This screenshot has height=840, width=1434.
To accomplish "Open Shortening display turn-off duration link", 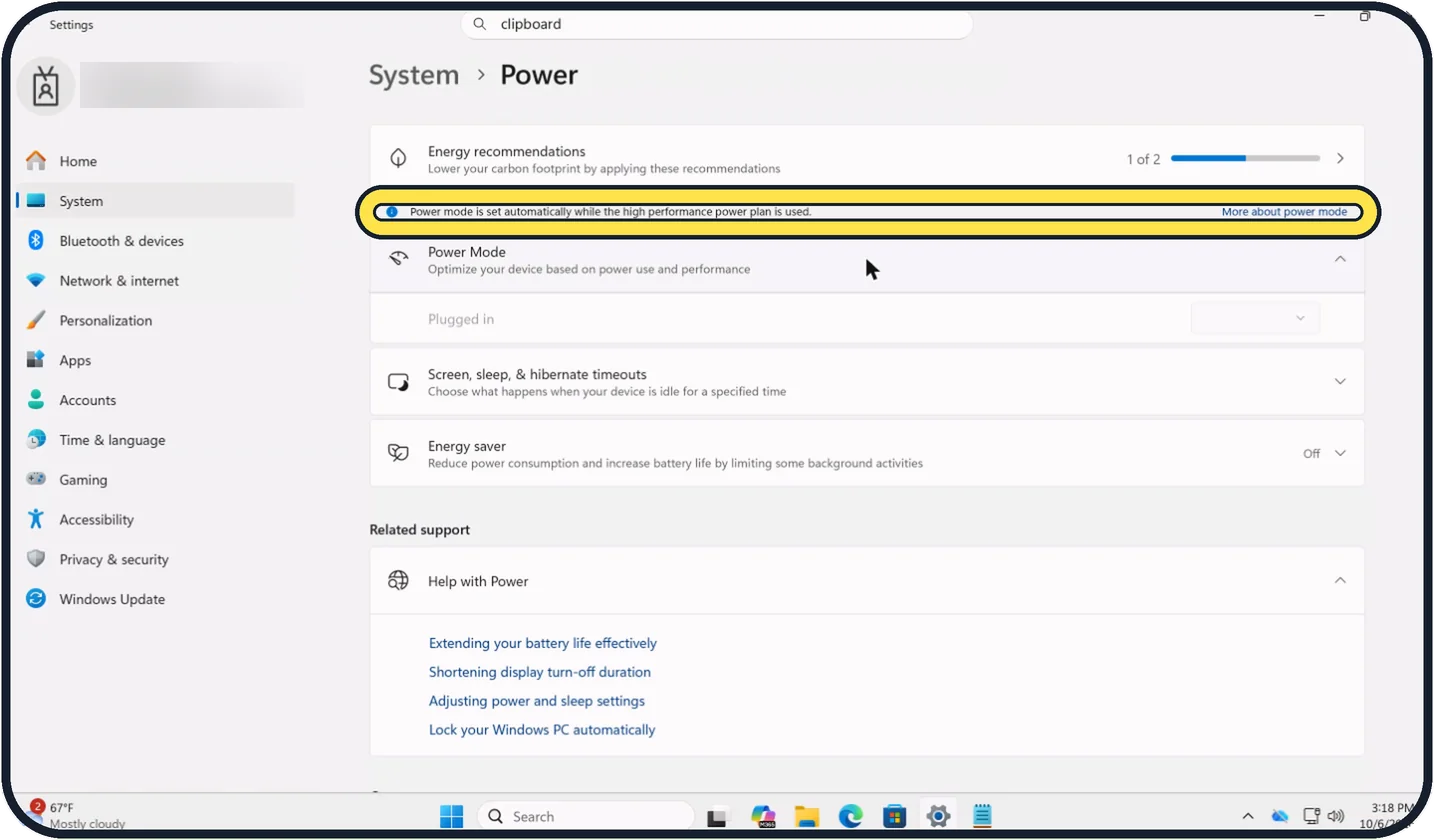I will point(540,672).
